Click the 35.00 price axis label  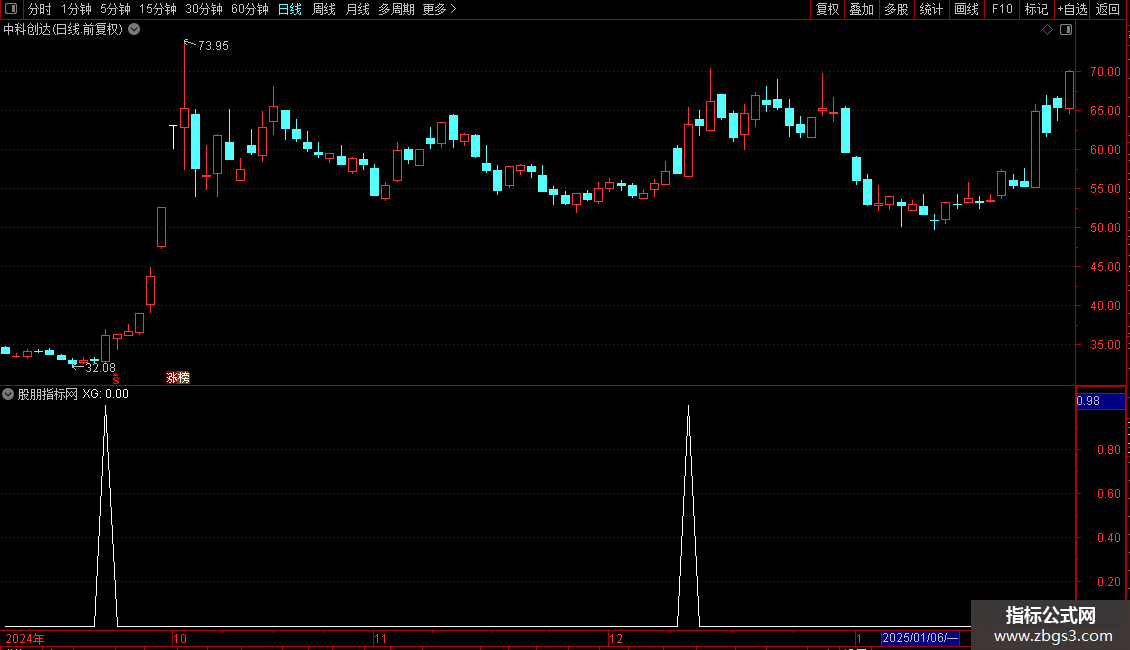[1105, 344]
